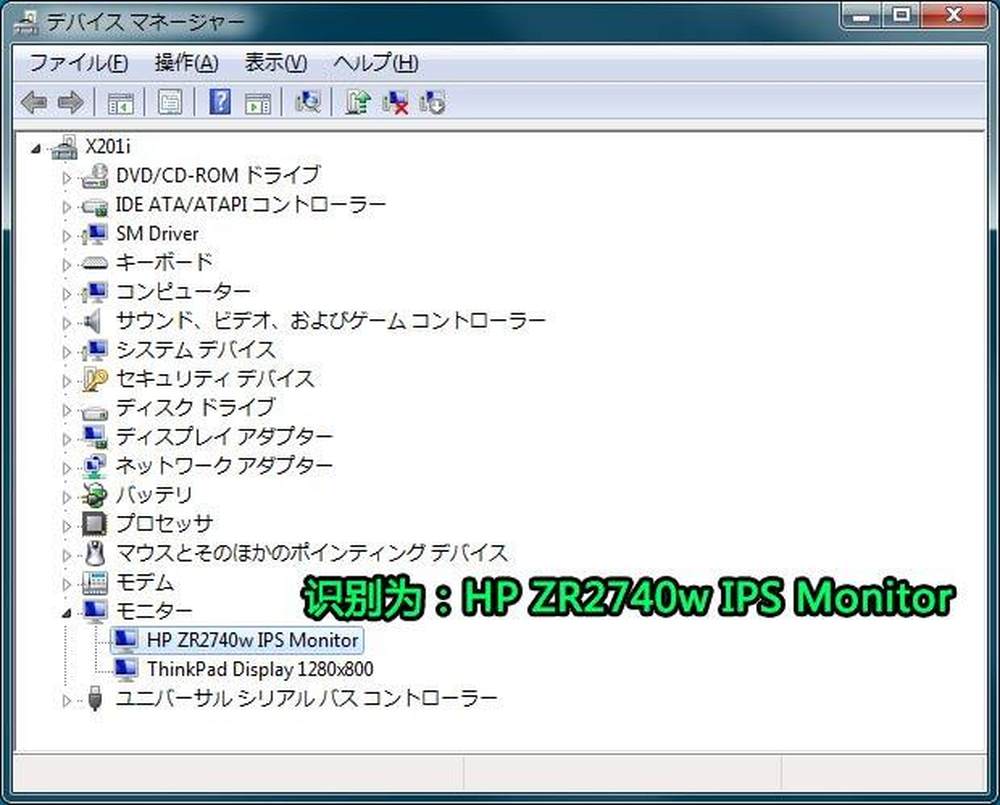The image size is (1000, 805).
Task: Click the blue Help question mark icon
Action: click(x=220, y=101)
